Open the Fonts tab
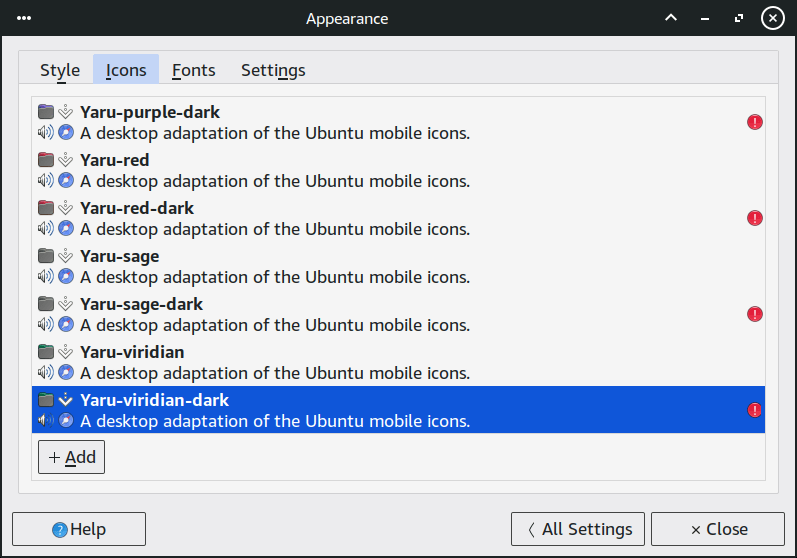797x558 pixels. (193, 70)
